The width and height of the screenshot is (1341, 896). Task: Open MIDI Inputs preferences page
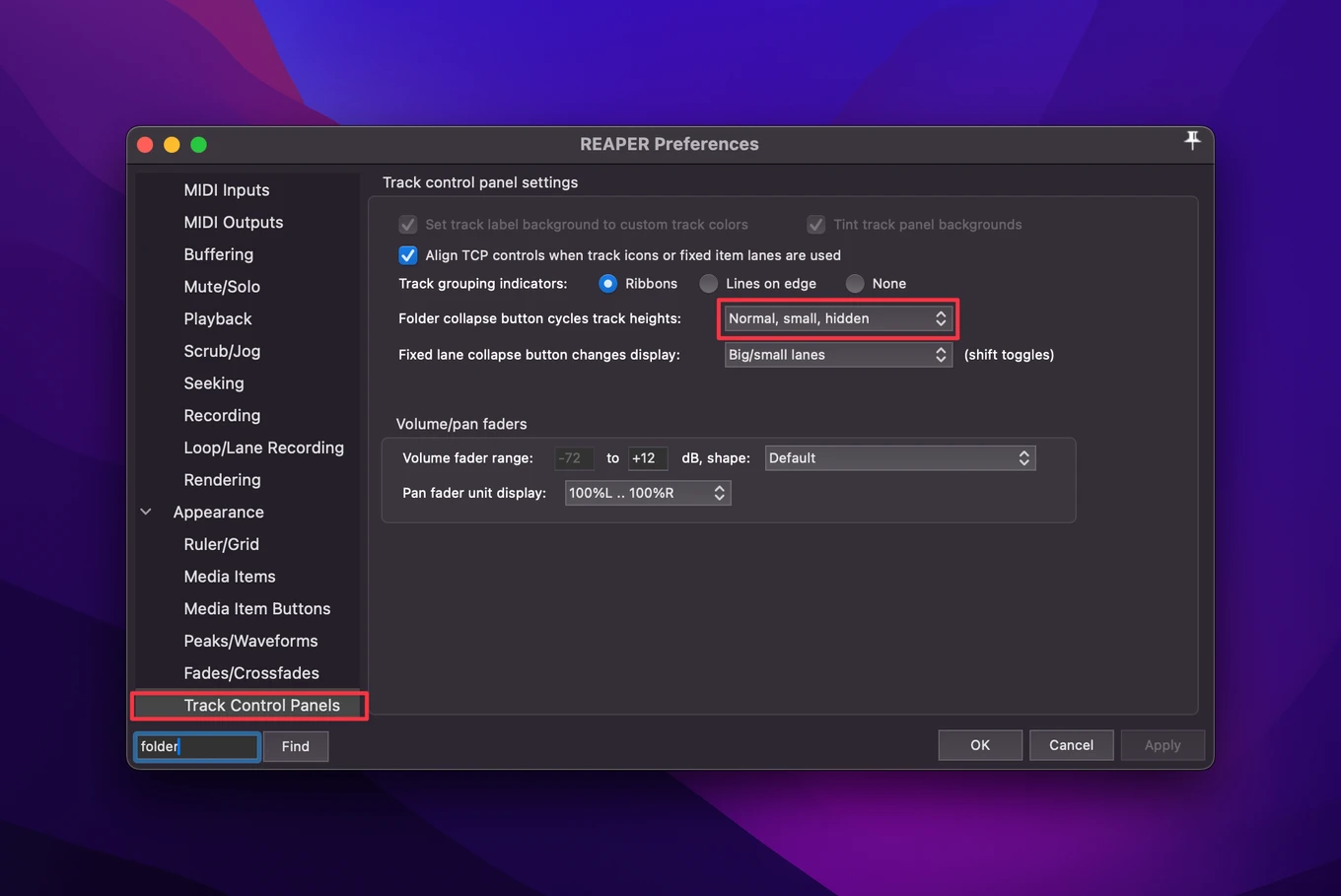tap(227, 190)
